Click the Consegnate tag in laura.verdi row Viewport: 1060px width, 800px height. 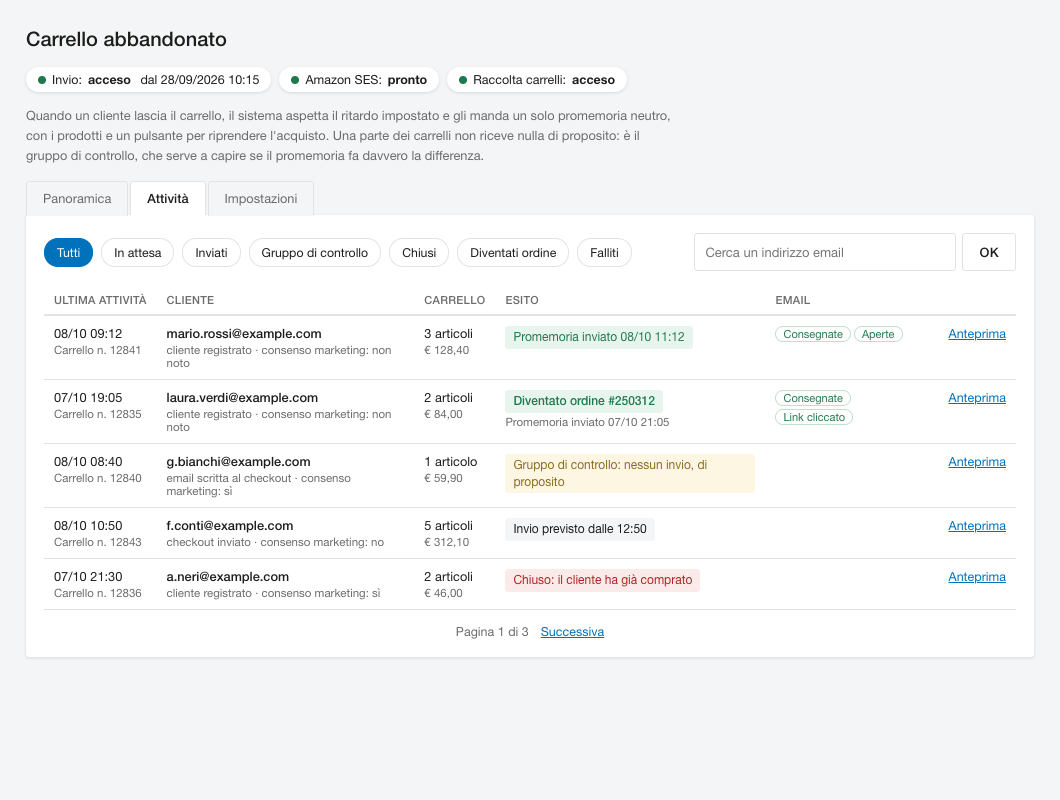(x=813, y=398)
